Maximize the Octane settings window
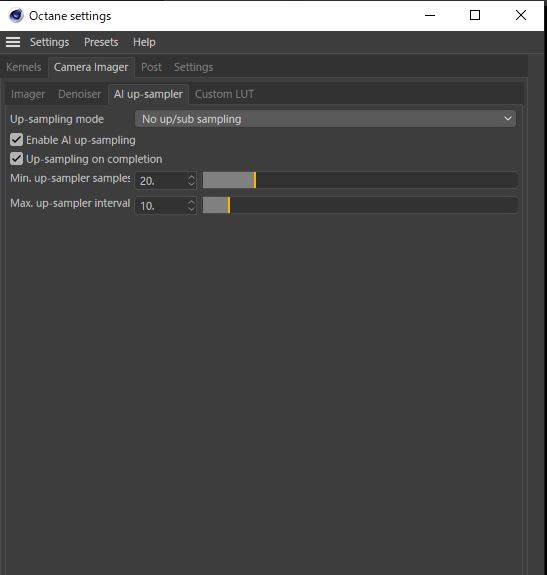Viewport: 547px width, 575px height. (475, 15)
